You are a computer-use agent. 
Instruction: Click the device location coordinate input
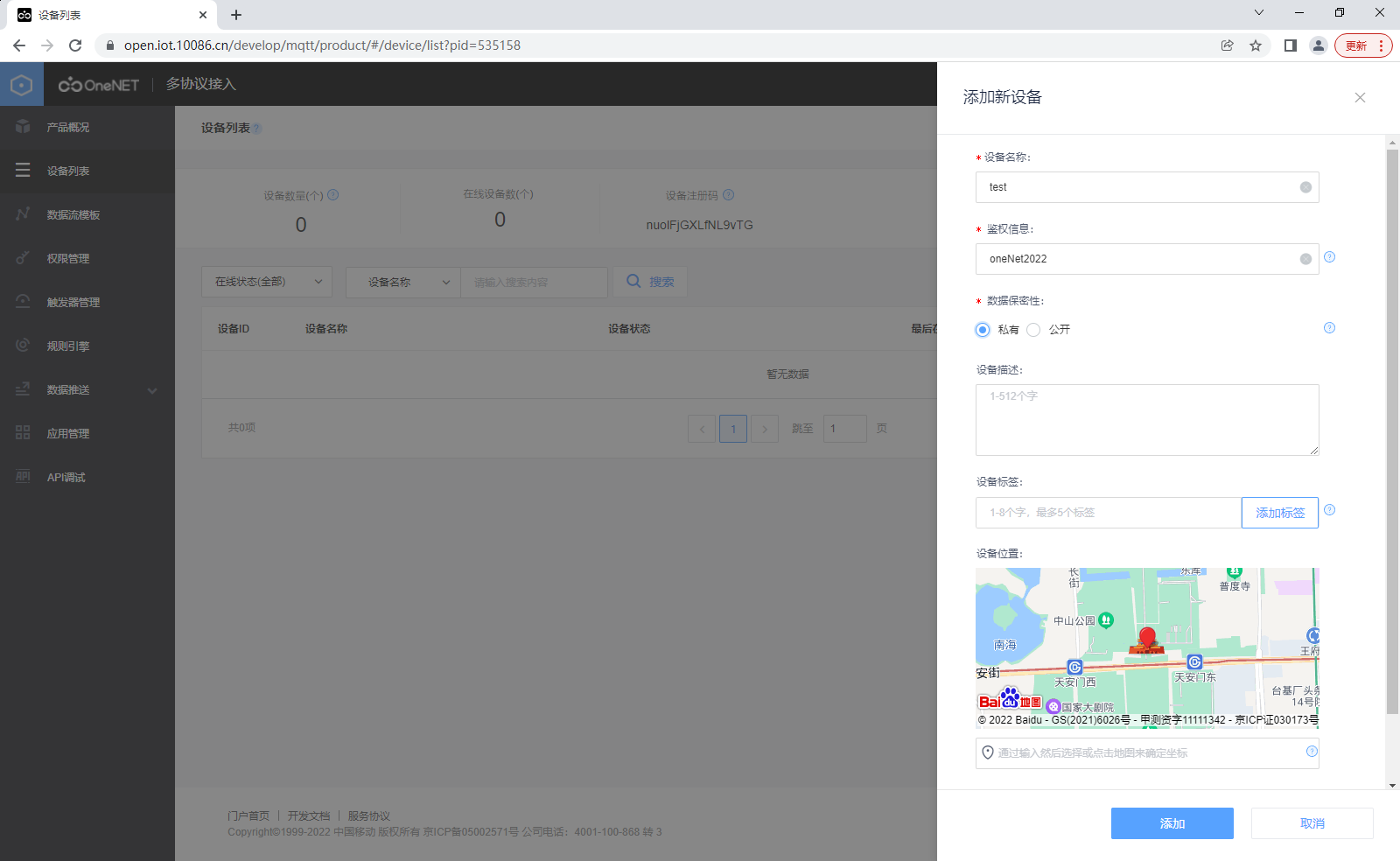tap(1147, 753)
